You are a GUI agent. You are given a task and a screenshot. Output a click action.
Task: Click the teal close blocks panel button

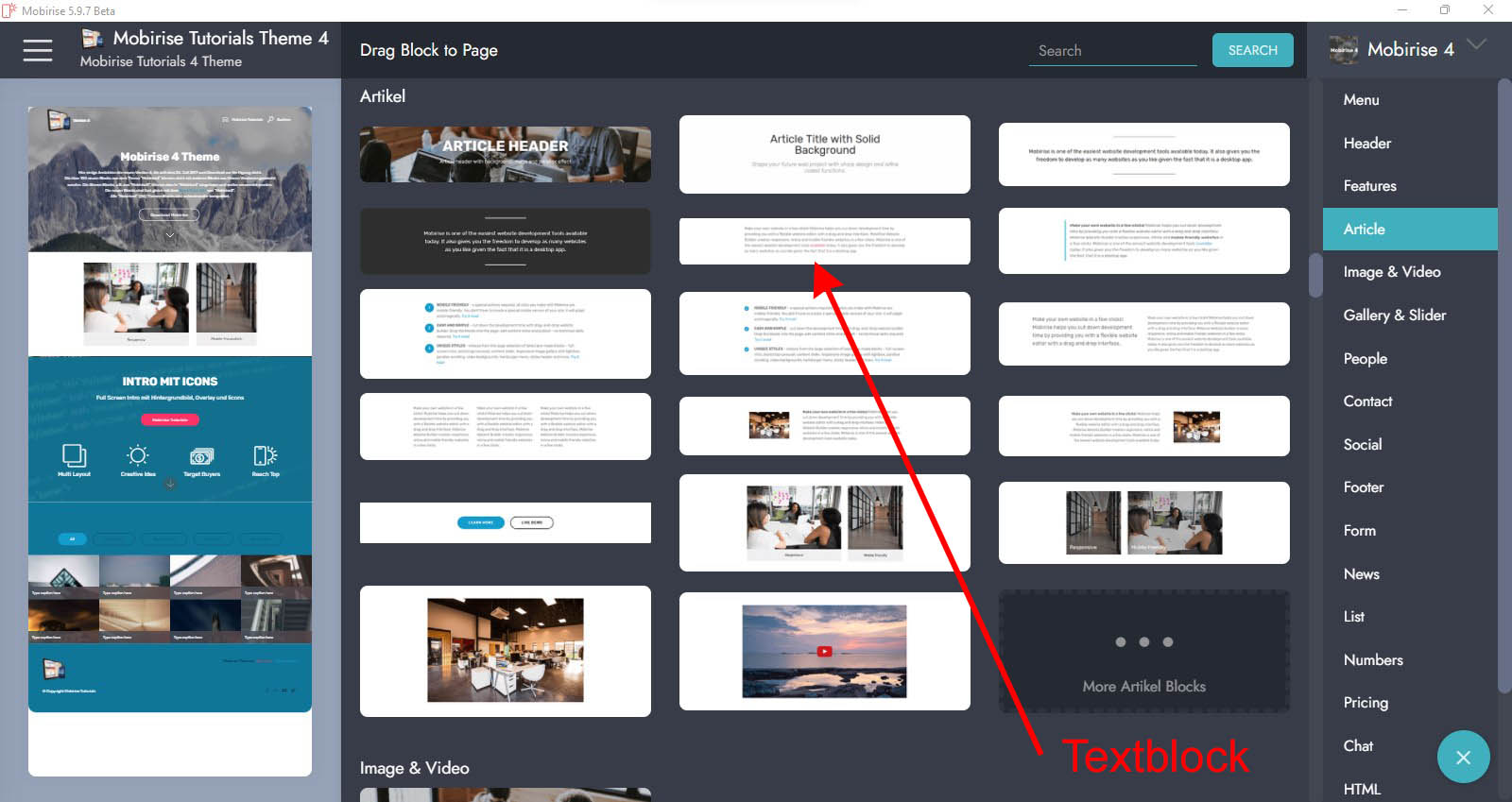point(1463,757)
